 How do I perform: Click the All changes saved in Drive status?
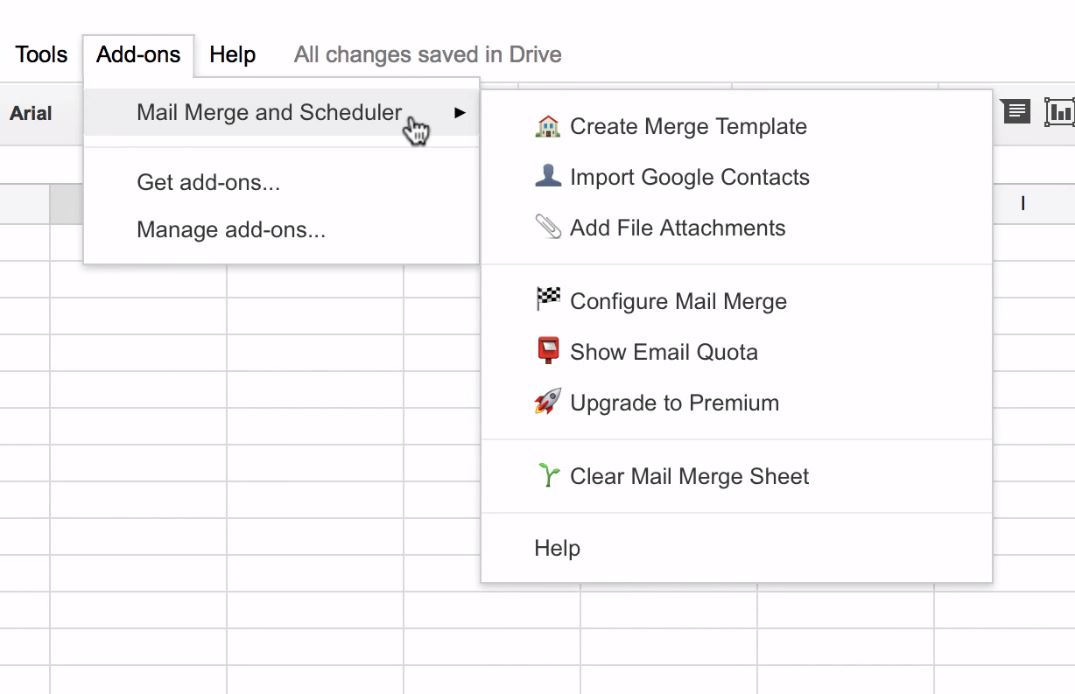tap(428, 55)
